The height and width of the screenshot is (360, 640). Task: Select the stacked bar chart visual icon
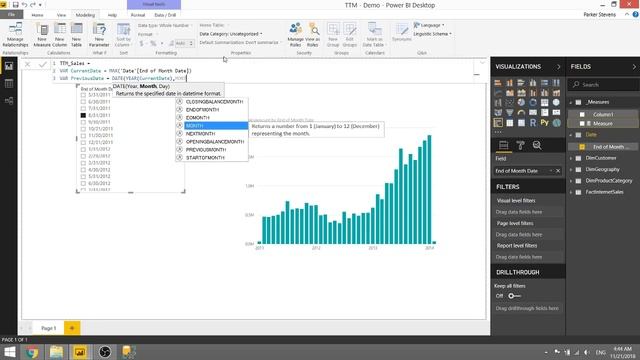(x=498, y=83)
